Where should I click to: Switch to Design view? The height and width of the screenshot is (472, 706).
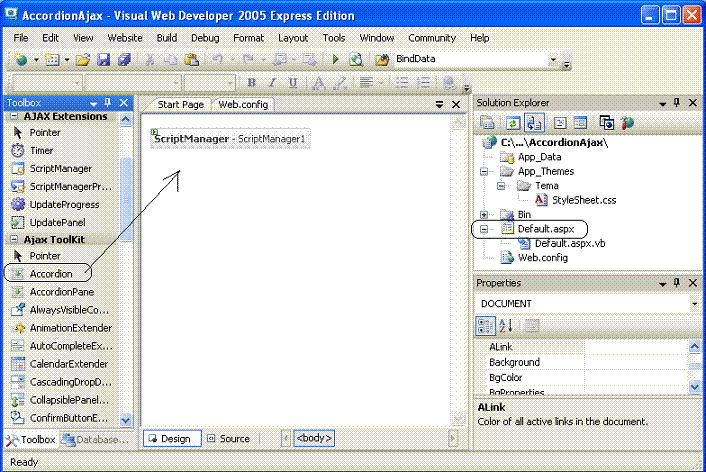coord(172,438)
